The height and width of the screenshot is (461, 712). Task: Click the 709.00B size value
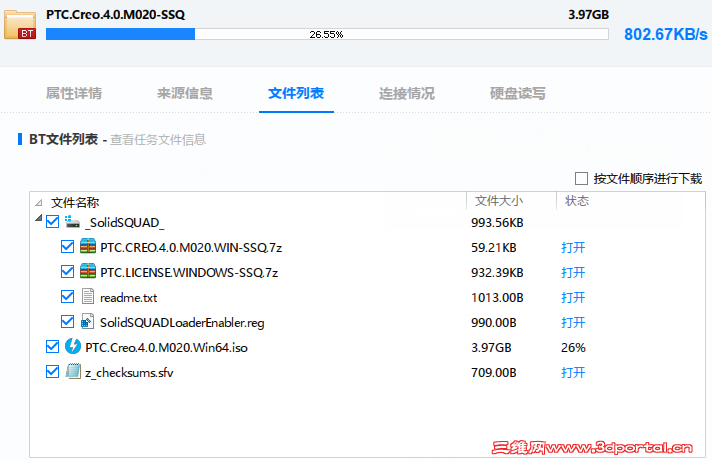click(494, 372)
